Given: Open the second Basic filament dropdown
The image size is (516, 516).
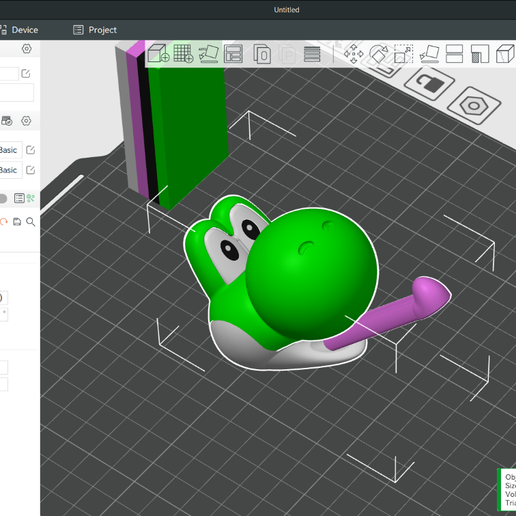Looking at the screenshot, I should click(x=11, y=170).
